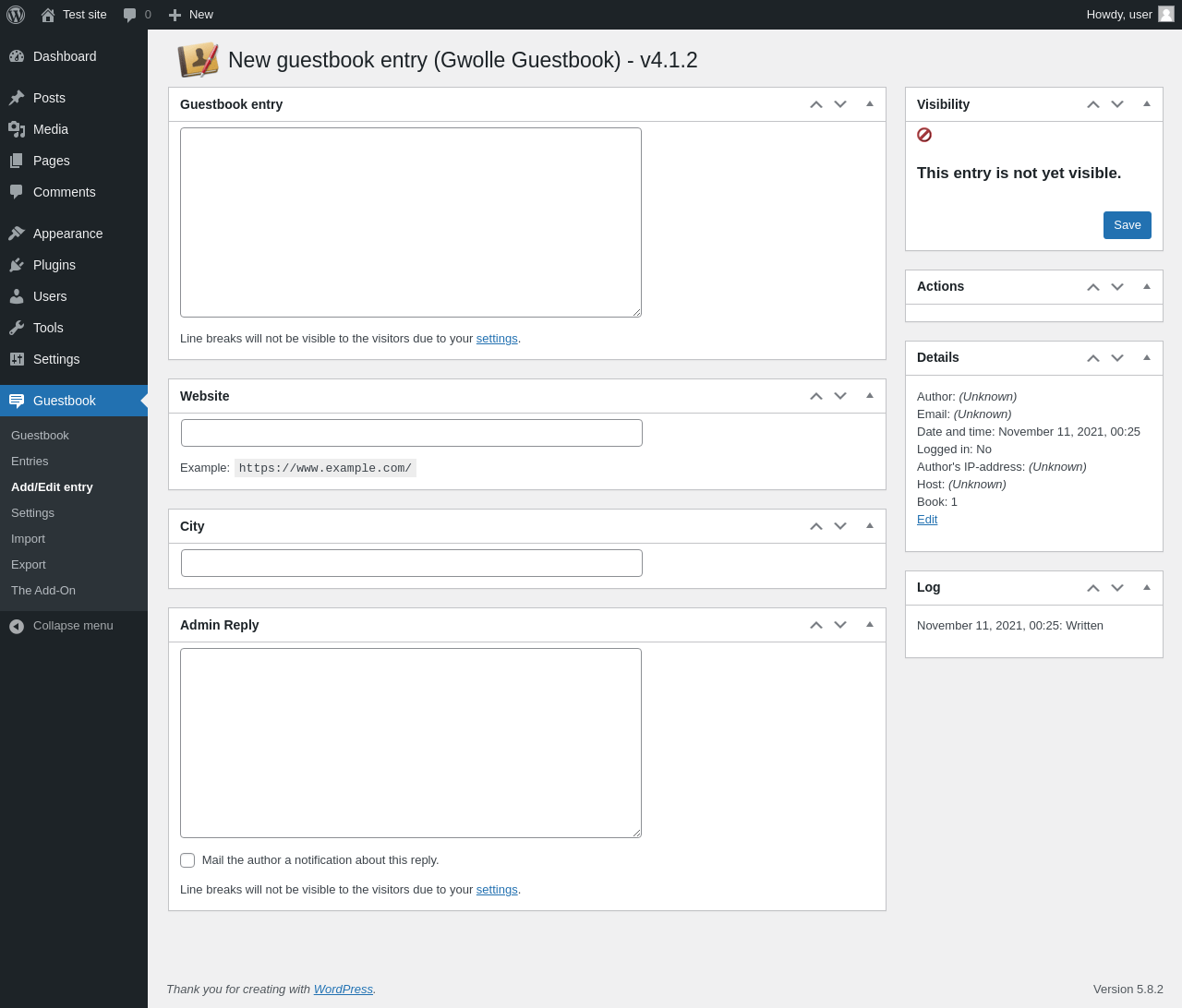Move Website box up
Image resolution: width=1182 pixels, height=1008 pixels.
816,396
